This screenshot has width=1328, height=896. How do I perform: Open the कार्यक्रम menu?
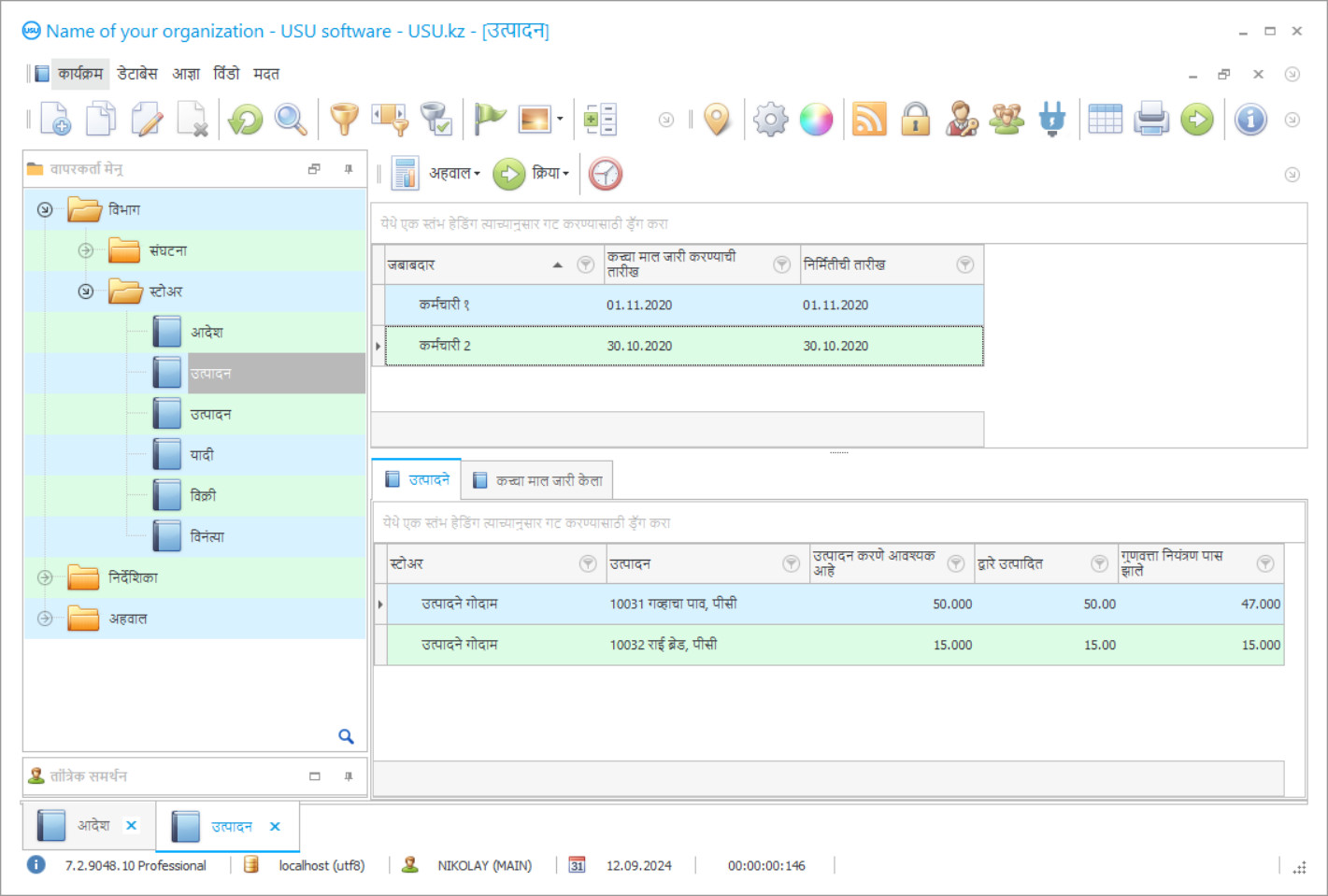[x=80, y=74]
